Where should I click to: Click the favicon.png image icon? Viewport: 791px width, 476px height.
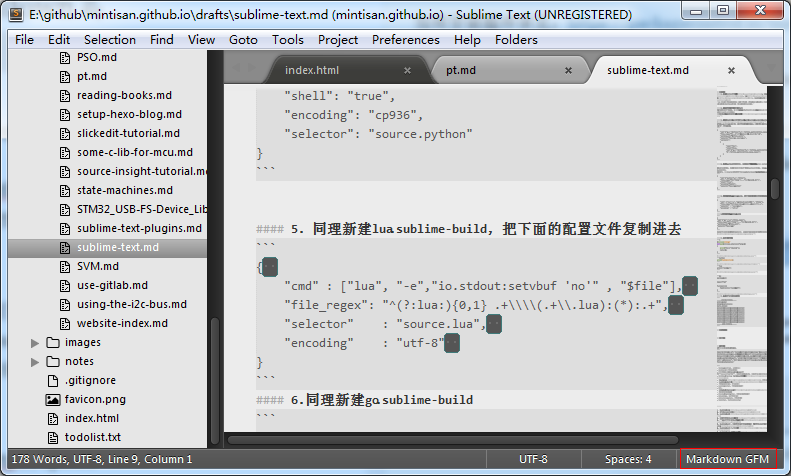52,400
